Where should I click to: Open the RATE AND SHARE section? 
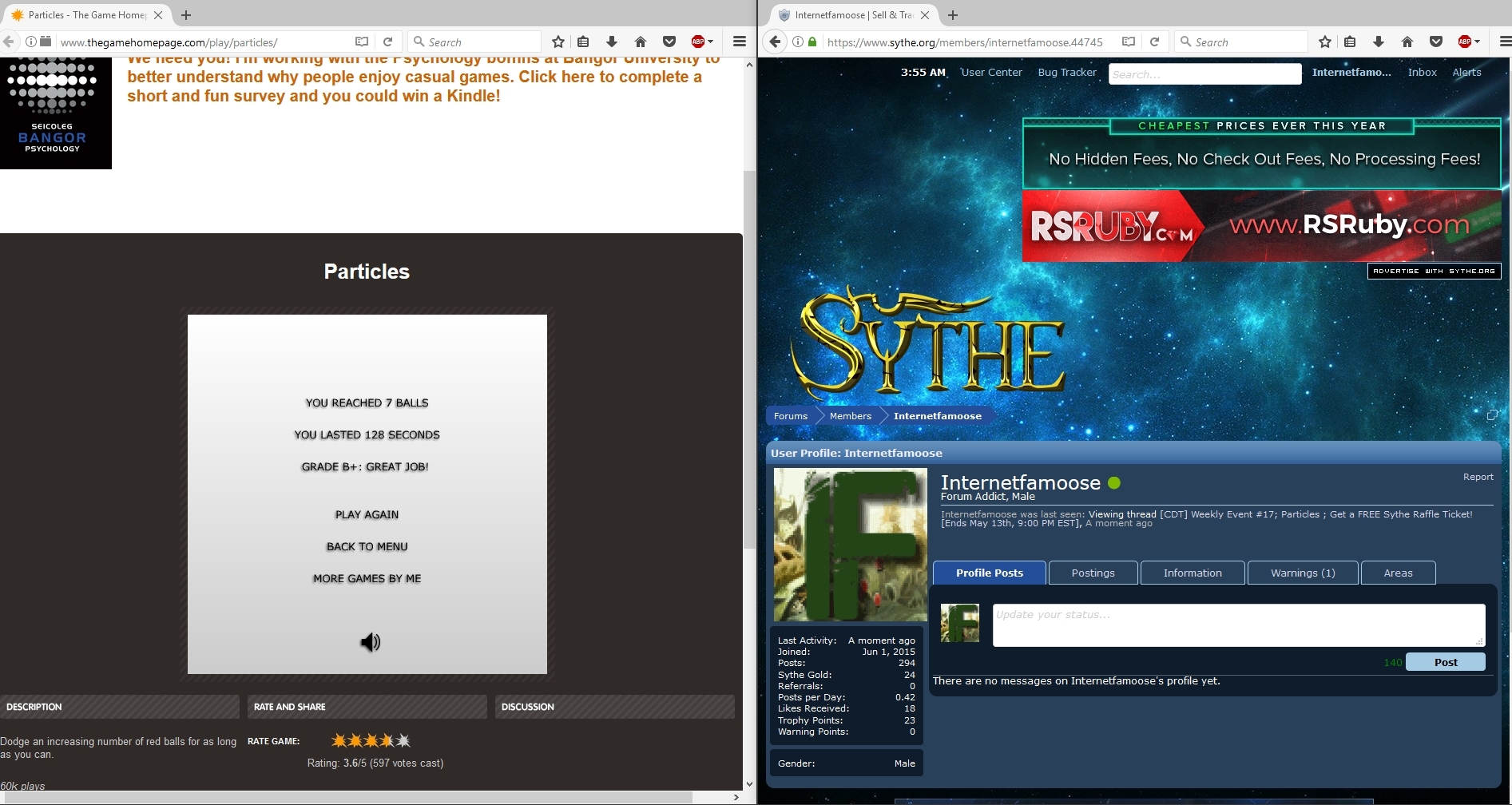coord(367,707)
